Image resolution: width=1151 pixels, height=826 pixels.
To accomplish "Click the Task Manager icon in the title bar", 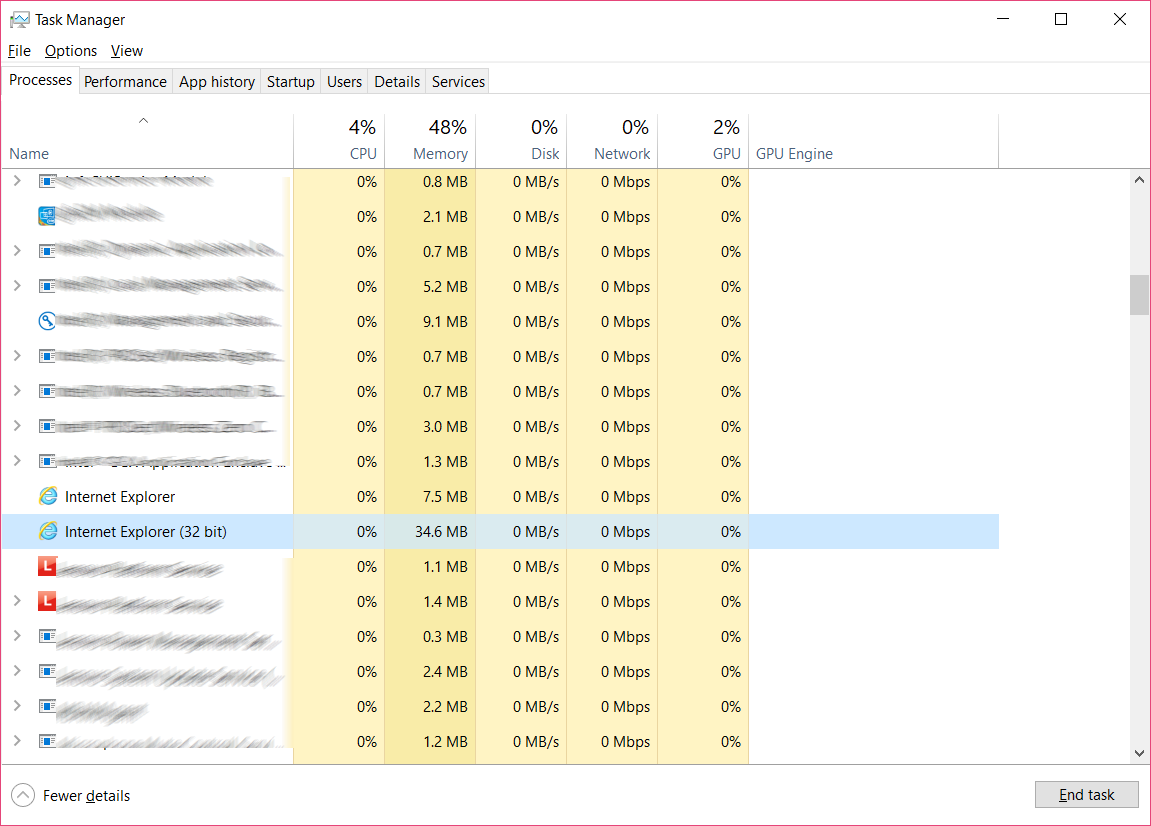I will coord(19,19).
